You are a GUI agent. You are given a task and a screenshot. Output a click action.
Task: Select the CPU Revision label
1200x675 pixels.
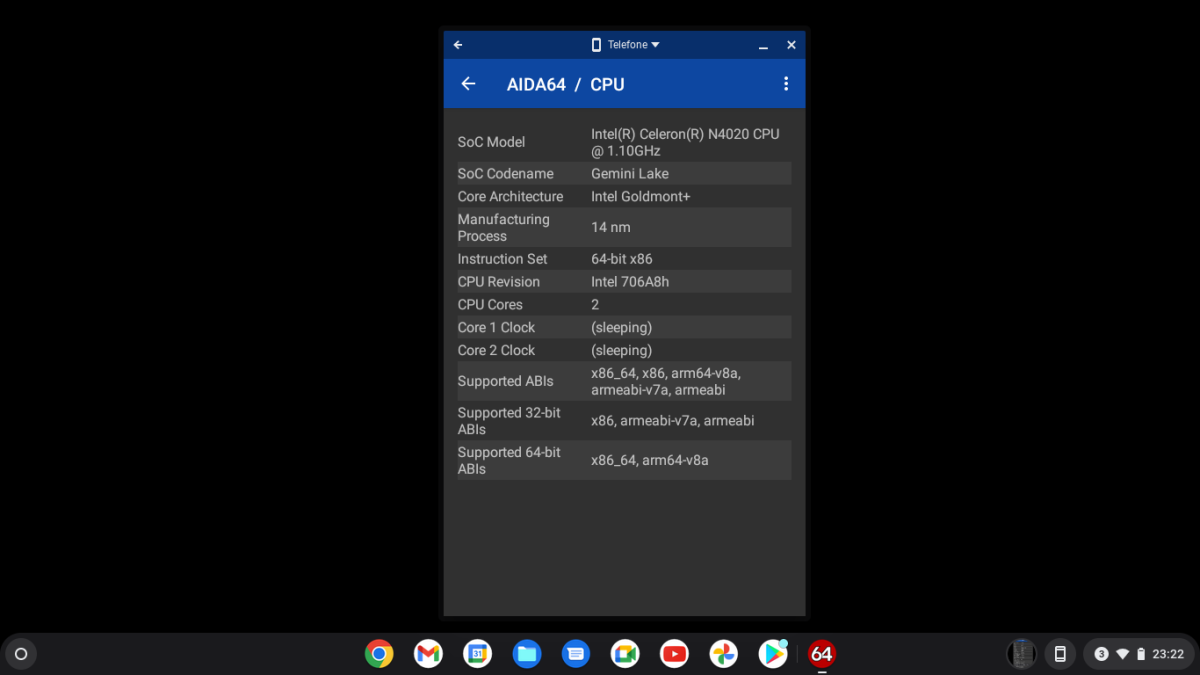click(498, 281)
